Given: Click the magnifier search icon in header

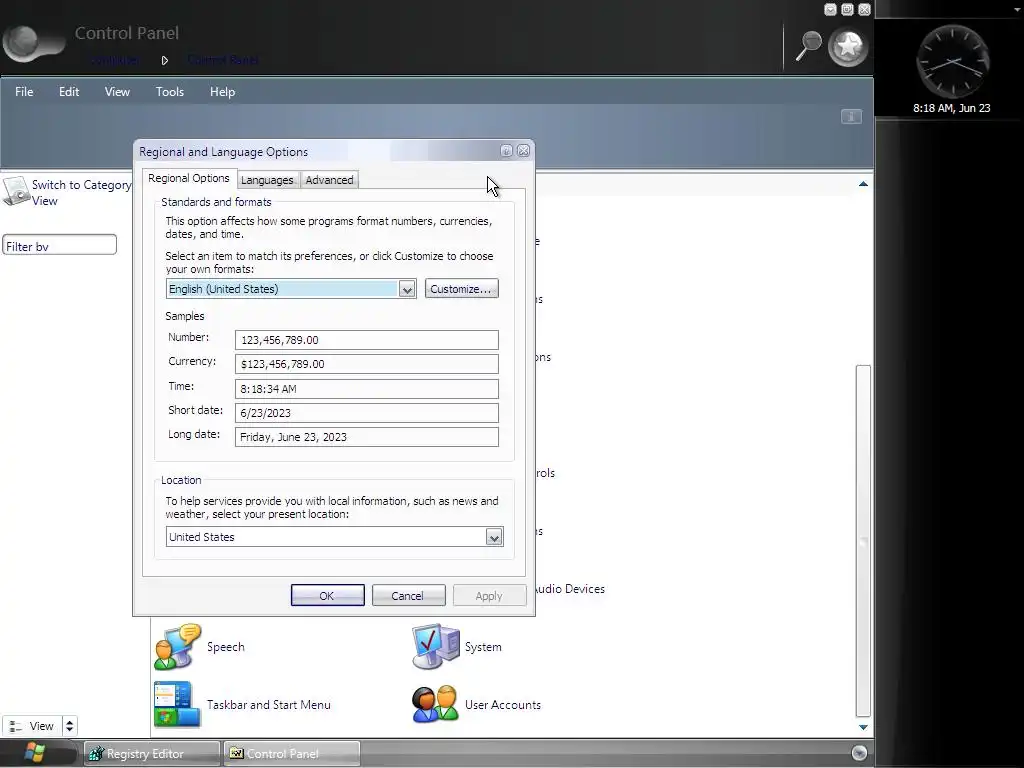Looking at the screenshot, I should pyautogui.click(x=808, y=46).
